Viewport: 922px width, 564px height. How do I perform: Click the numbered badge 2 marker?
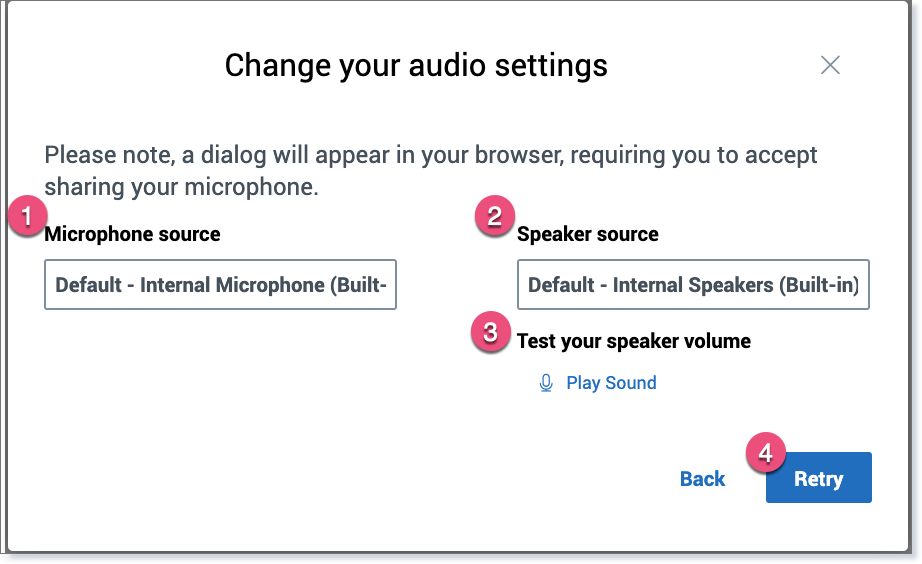pos(494,216)
